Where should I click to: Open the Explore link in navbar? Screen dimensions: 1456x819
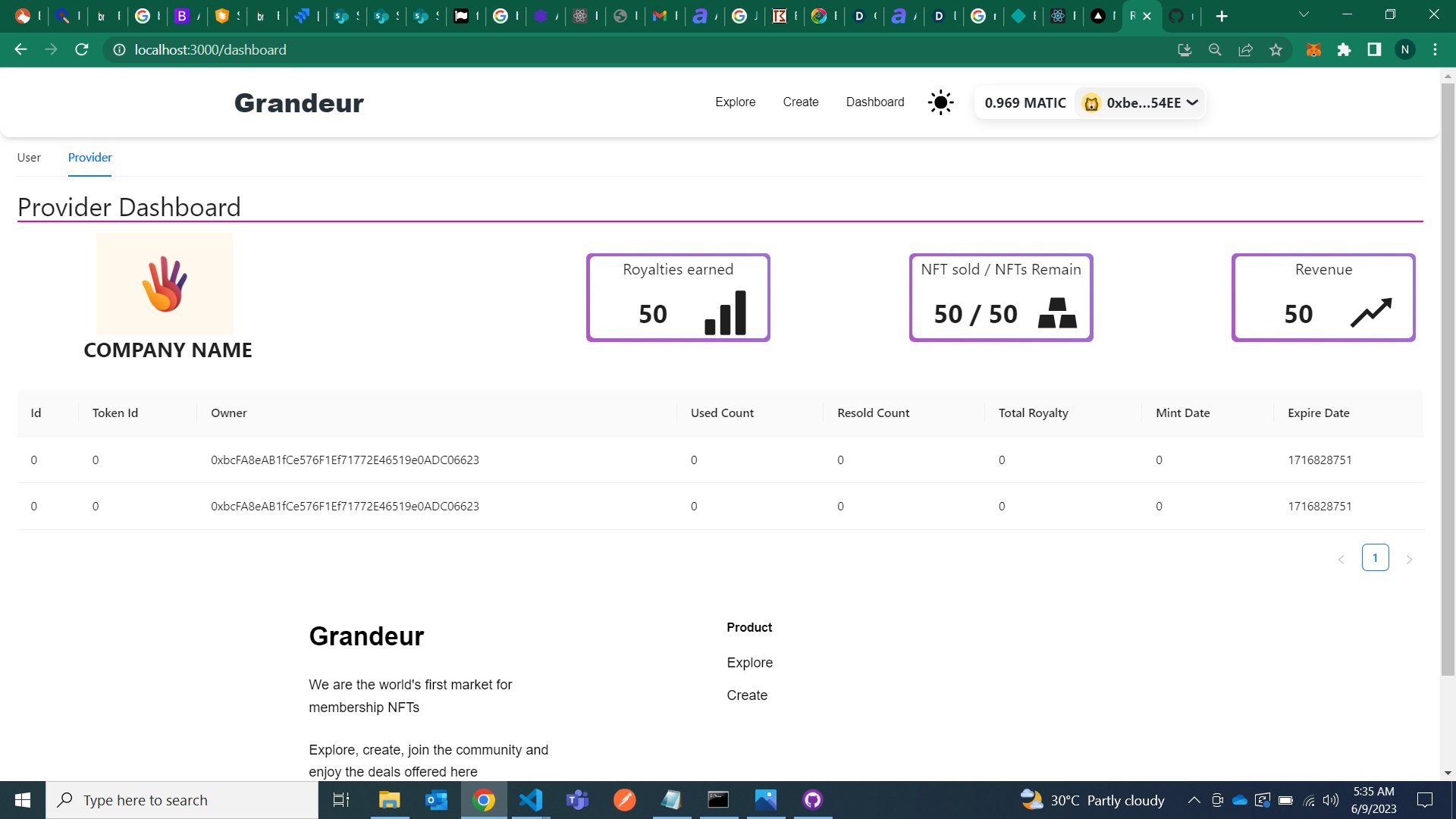735,102
